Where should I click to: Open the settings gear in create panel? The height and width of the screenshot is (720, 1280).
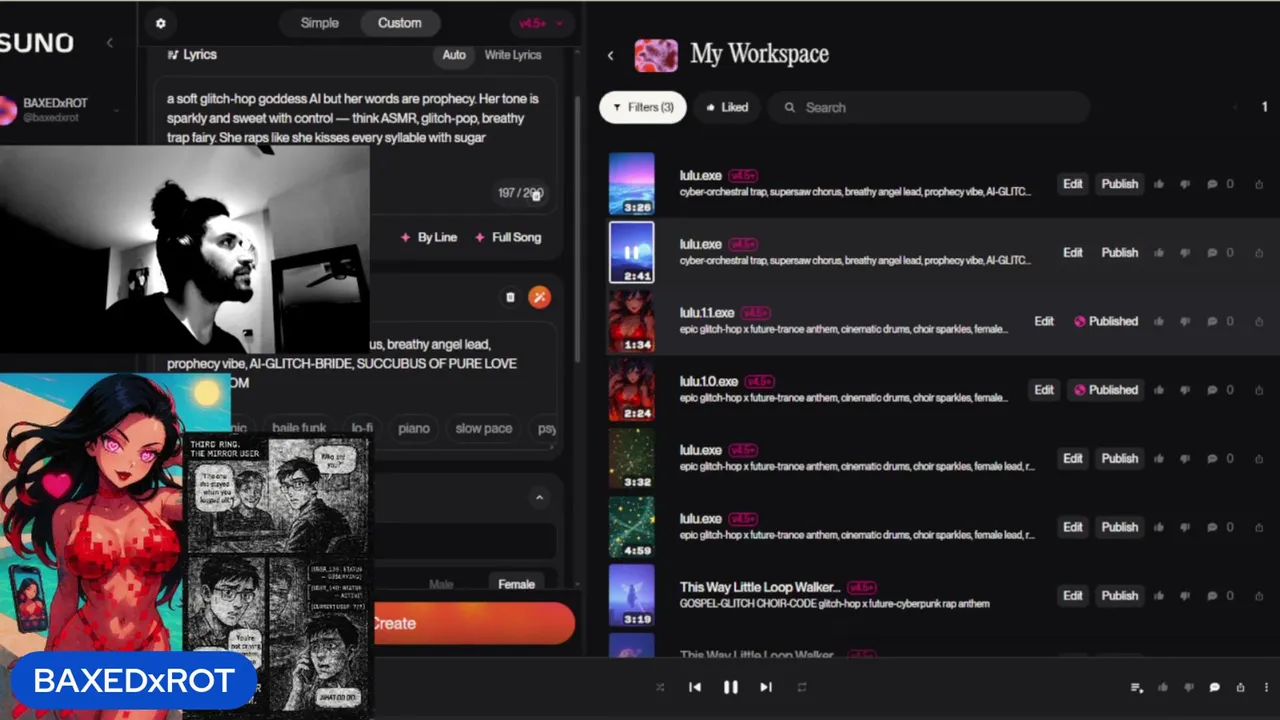click(160, 23)
